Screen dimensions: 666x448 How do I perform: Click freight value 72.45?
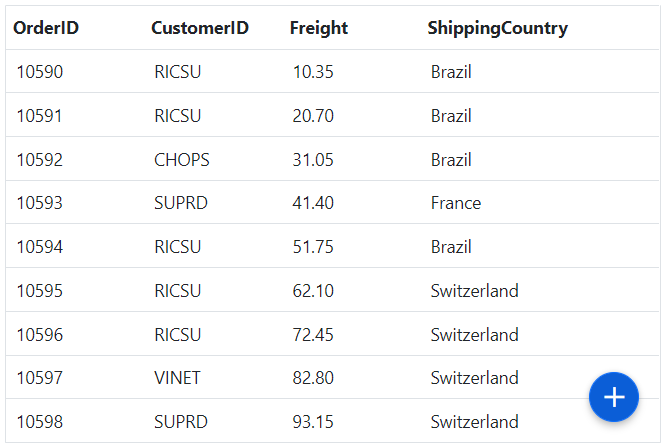(x=313, y=335)
